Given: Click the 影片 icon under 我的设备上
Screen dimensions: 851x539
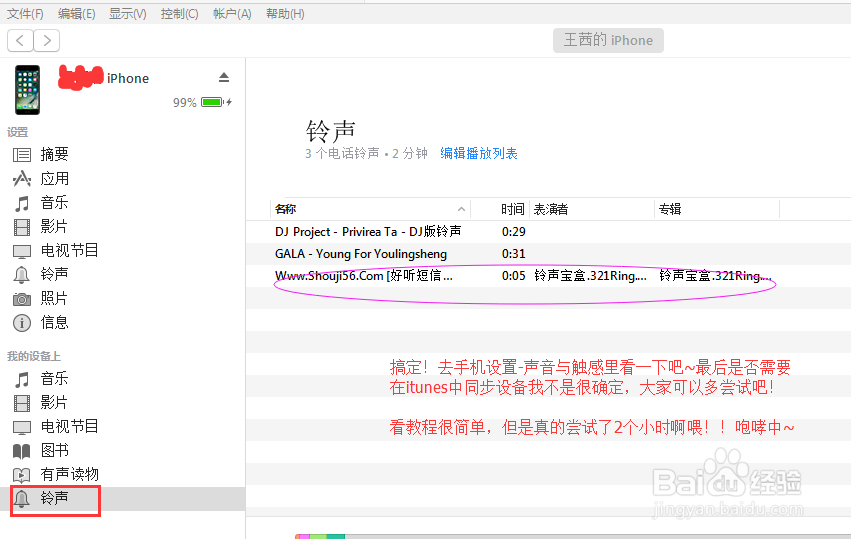Looking at the screenshot, I should (22, 403).
